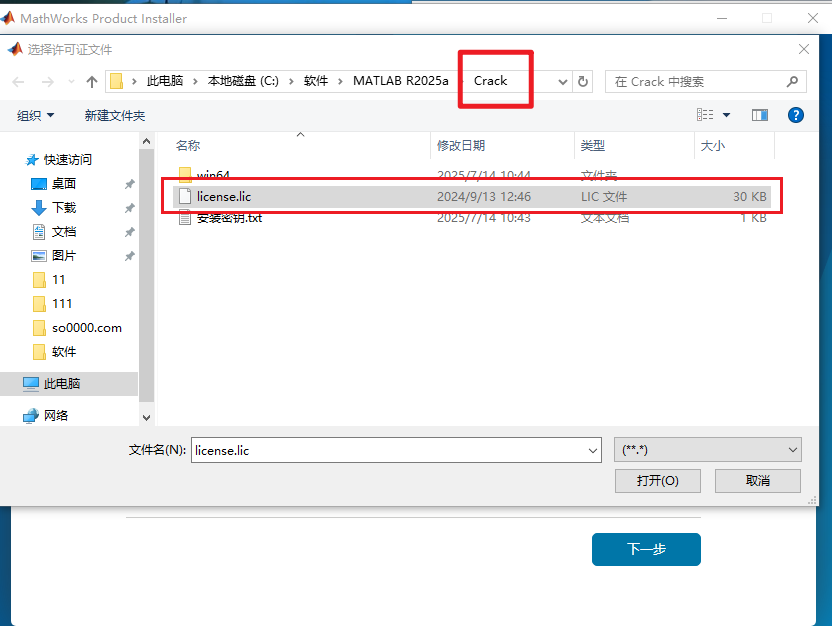Click 下一步 in the installer window
Viewport: 832px width, 626px height.
coord(646,549)
